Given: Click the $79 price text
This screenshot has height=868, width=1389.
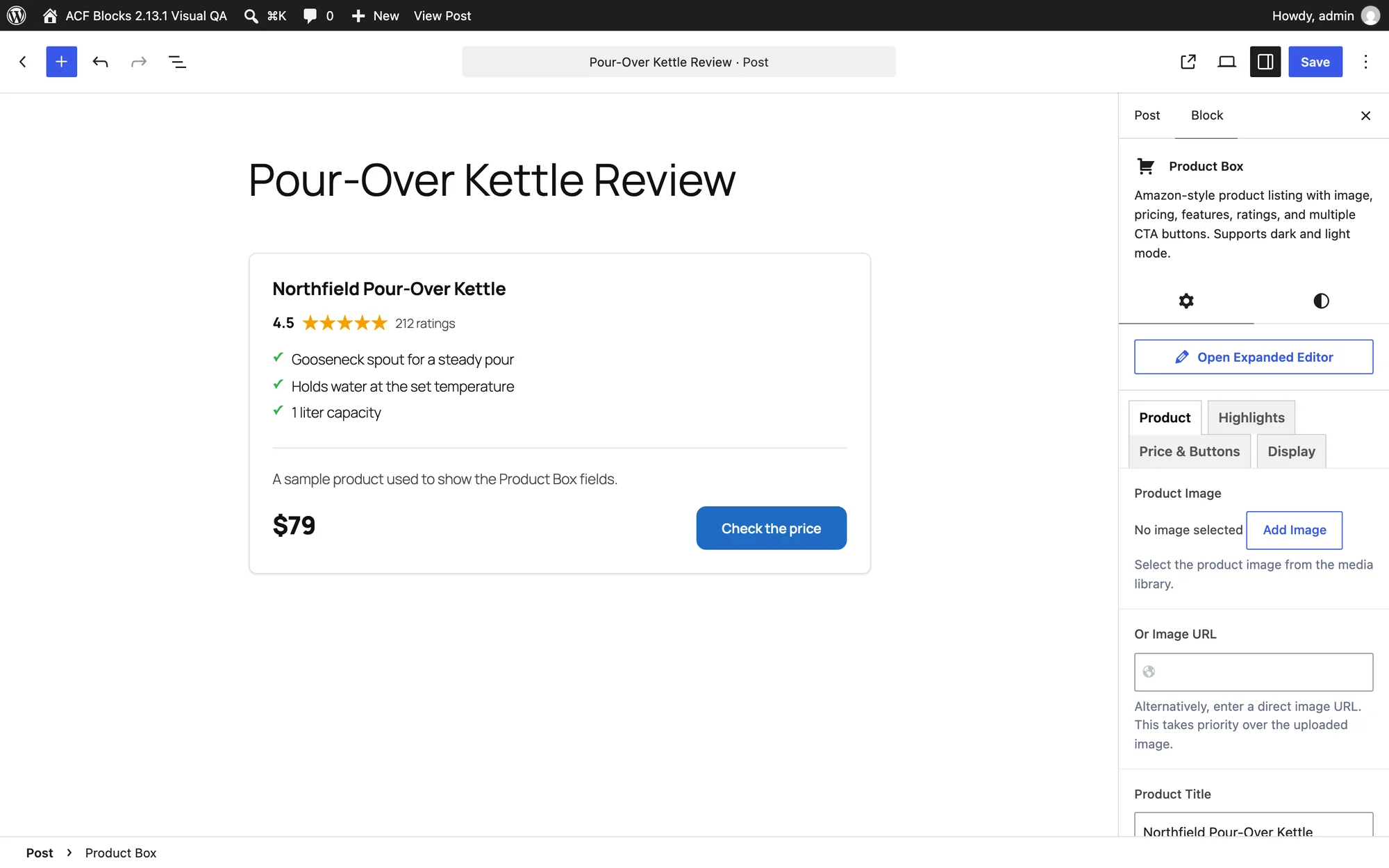Looking at the screenshot, I should coord(294,526).
